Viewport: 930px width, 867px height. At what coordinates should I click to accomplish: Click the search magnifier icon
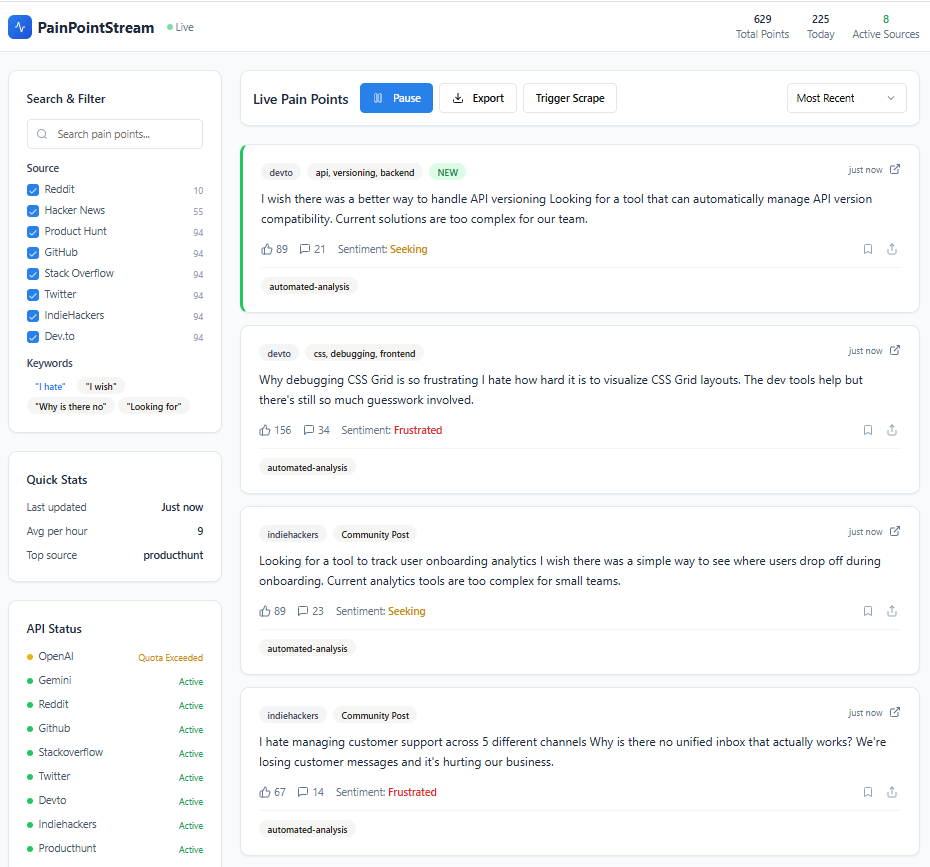coord(42,134)
